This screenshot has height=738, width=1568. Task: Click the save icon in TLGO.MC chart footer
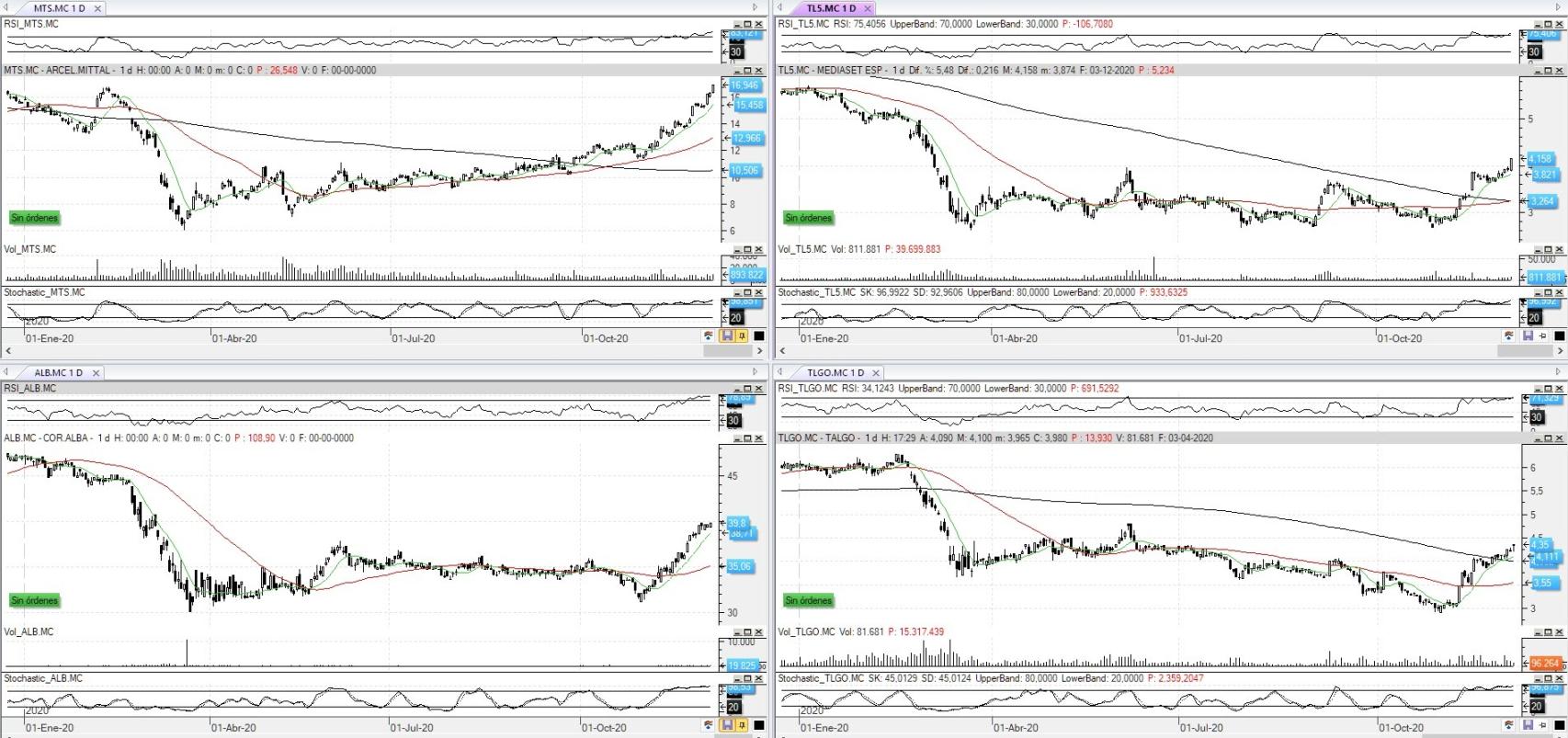(1528, 725)
